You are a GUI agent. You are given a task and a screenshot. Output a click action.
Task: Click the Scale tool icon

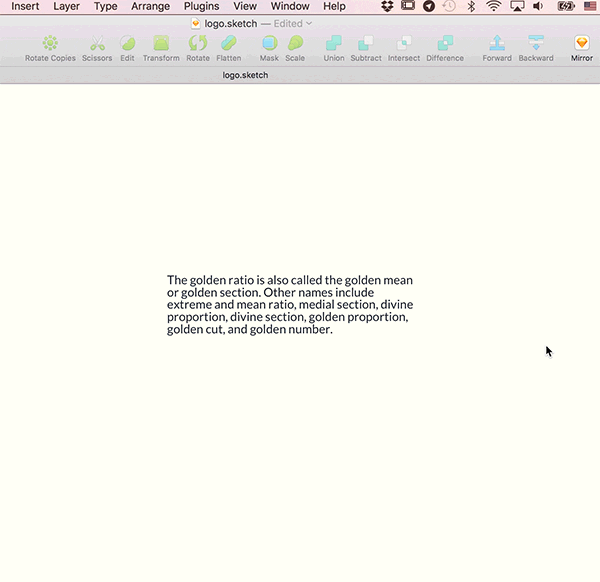click(x=295, y=43)
